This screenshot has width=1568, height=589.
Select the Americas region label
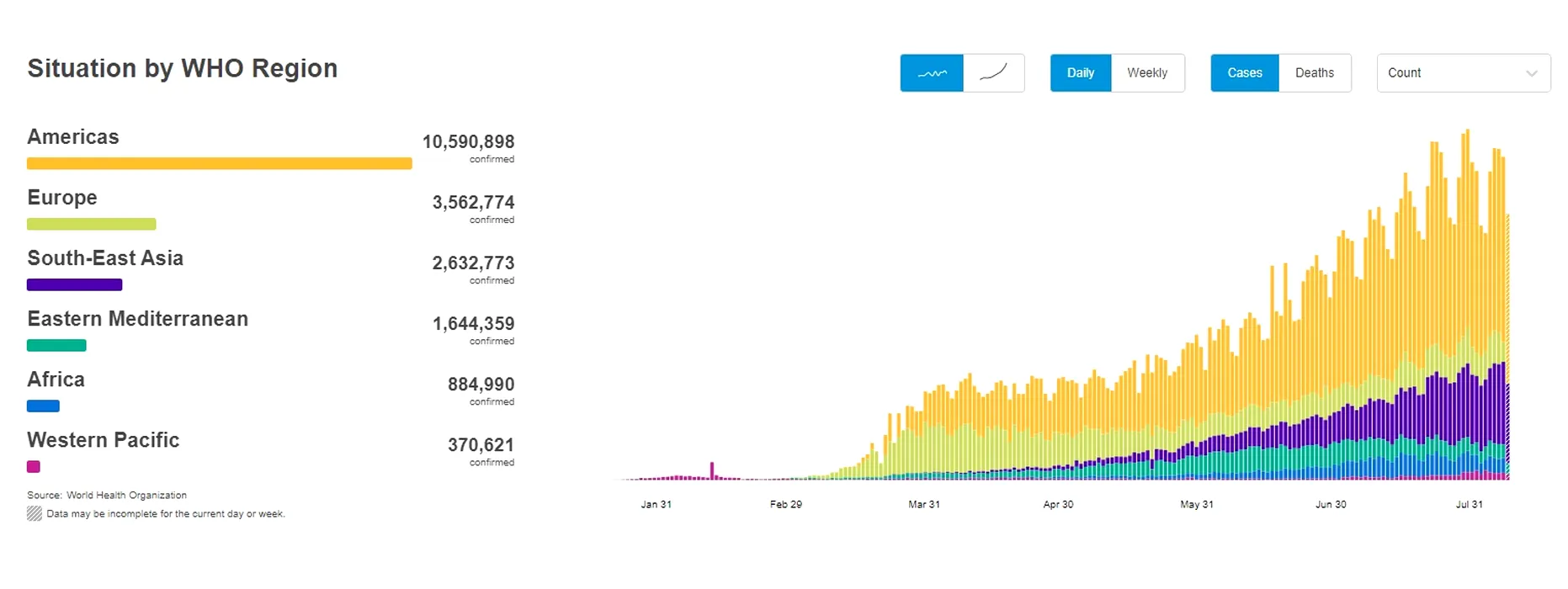click(x=73, y=137)
